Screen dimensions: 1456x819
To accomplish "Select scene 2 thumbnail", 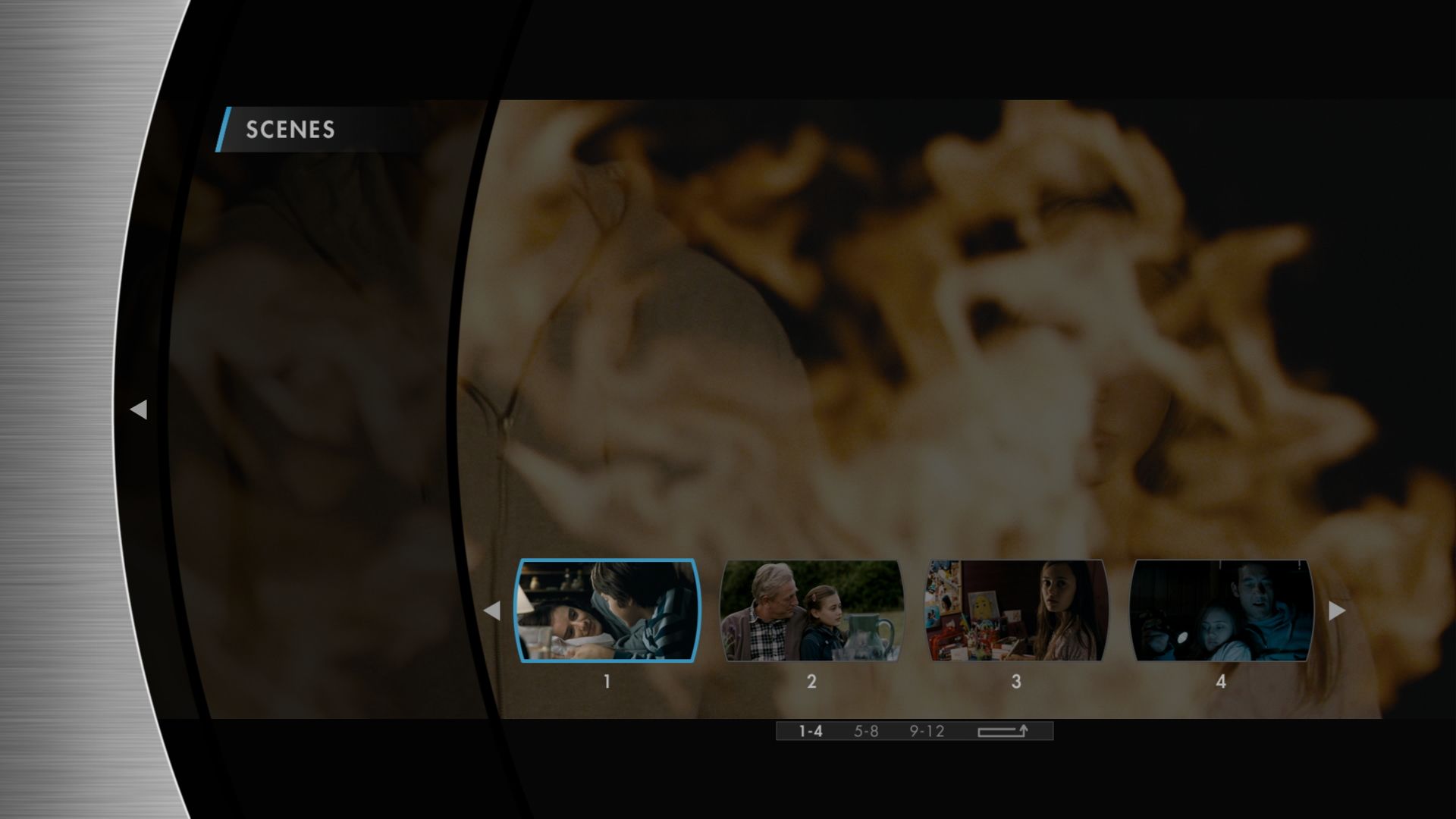I will click(x=811, y=610).
